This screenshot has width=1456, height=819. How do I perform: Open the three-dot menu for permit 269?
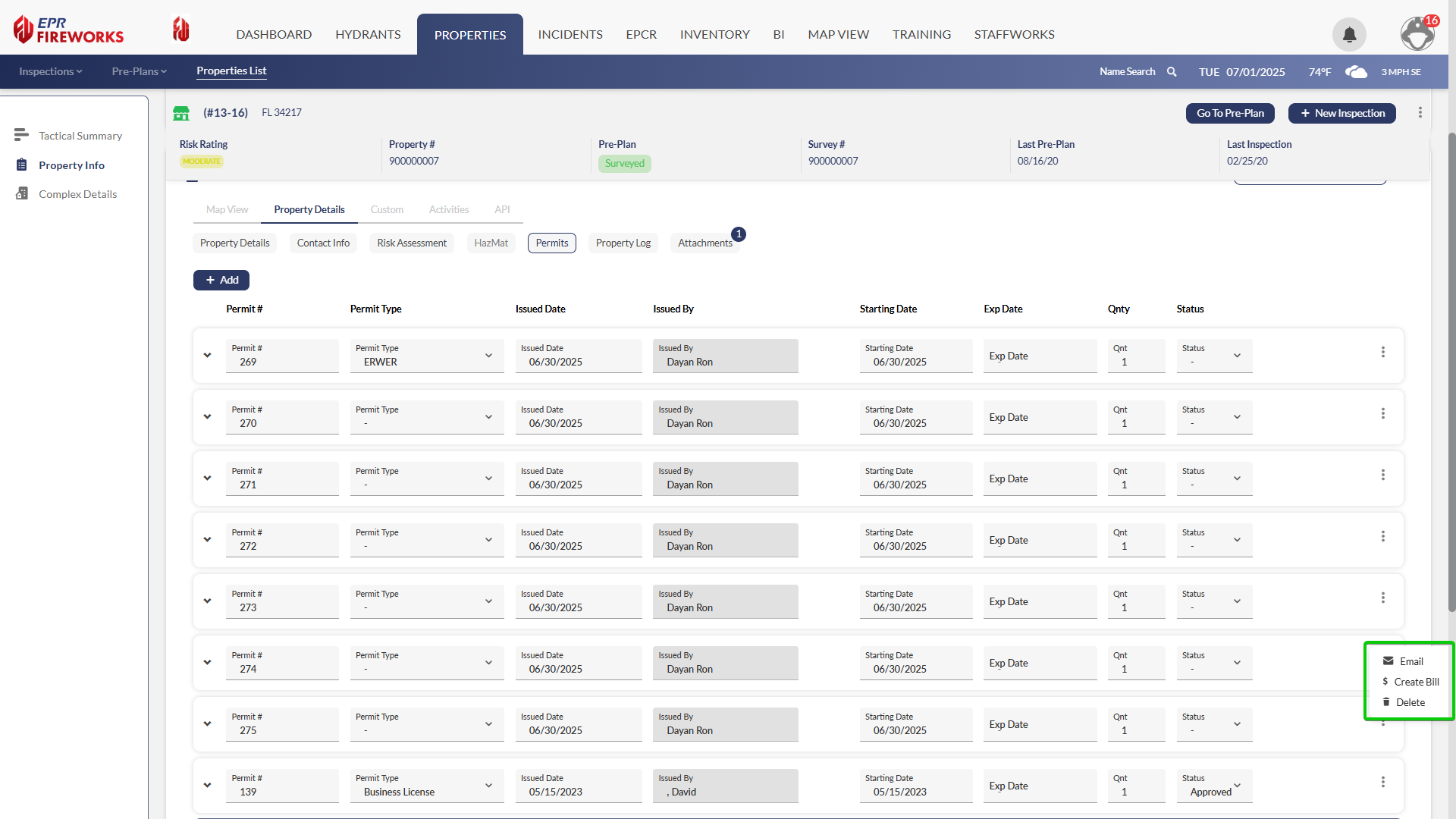click(x=1382, y=352)
